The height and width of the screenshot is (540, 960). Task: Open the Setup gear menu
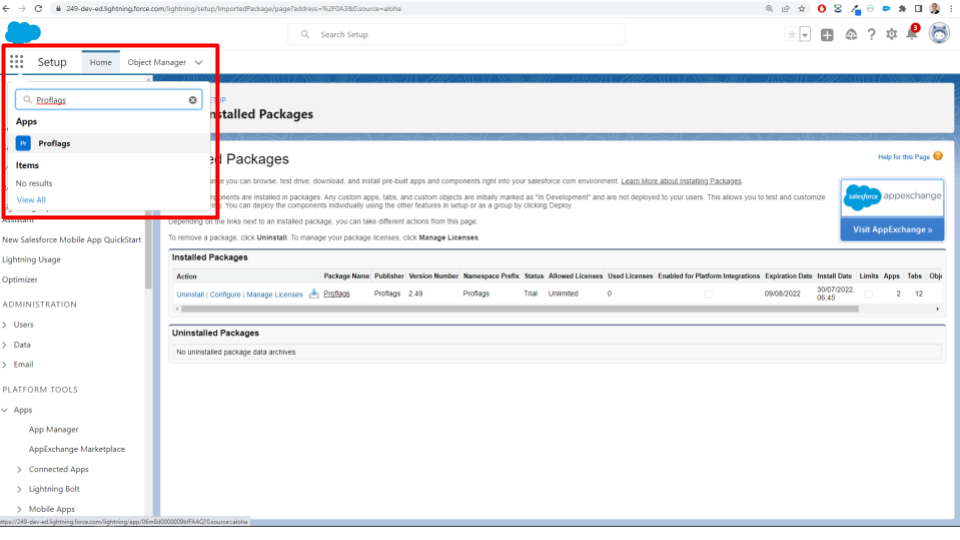click(x=891, y=35)
